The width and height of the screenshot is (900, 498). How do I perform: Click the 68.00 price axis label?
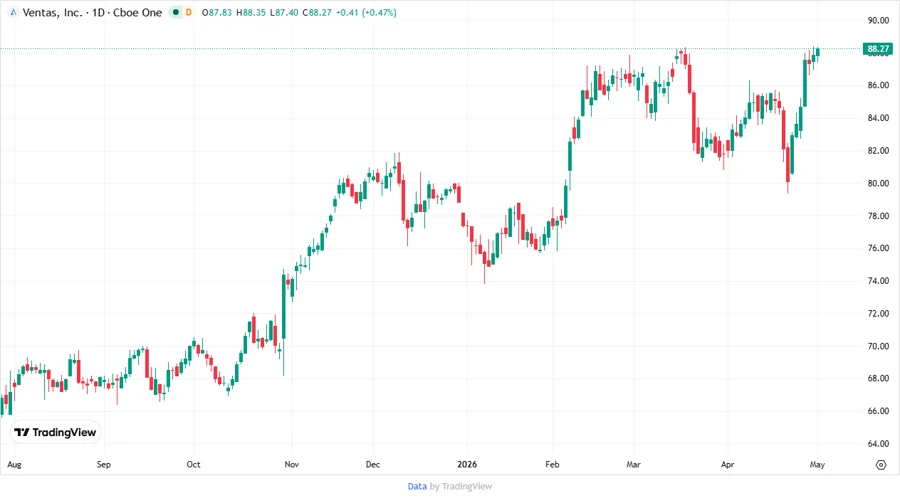pos(878,379)
